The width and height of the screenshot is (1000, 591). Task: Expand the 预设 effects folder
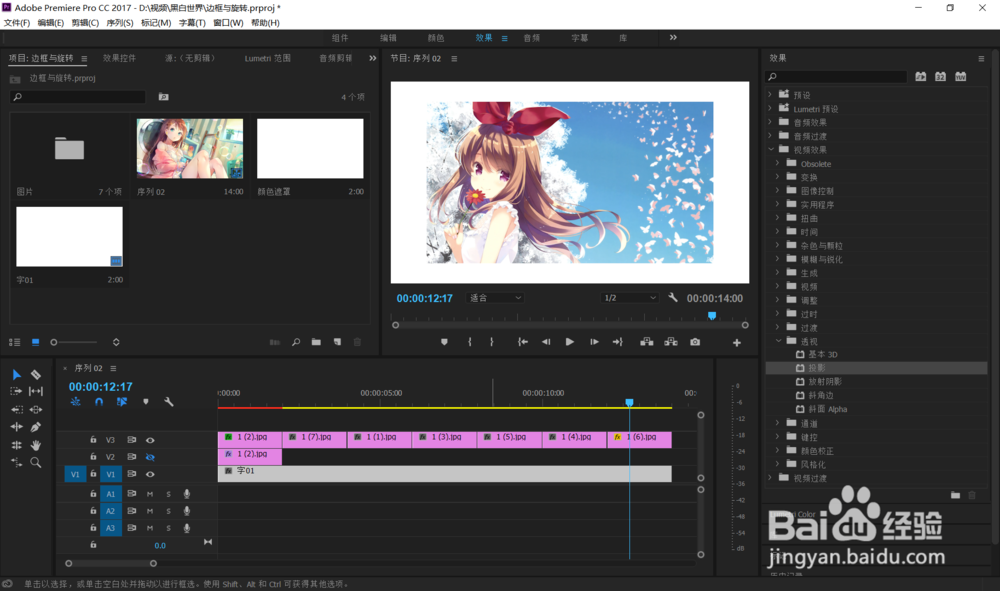tap(770, 94)
